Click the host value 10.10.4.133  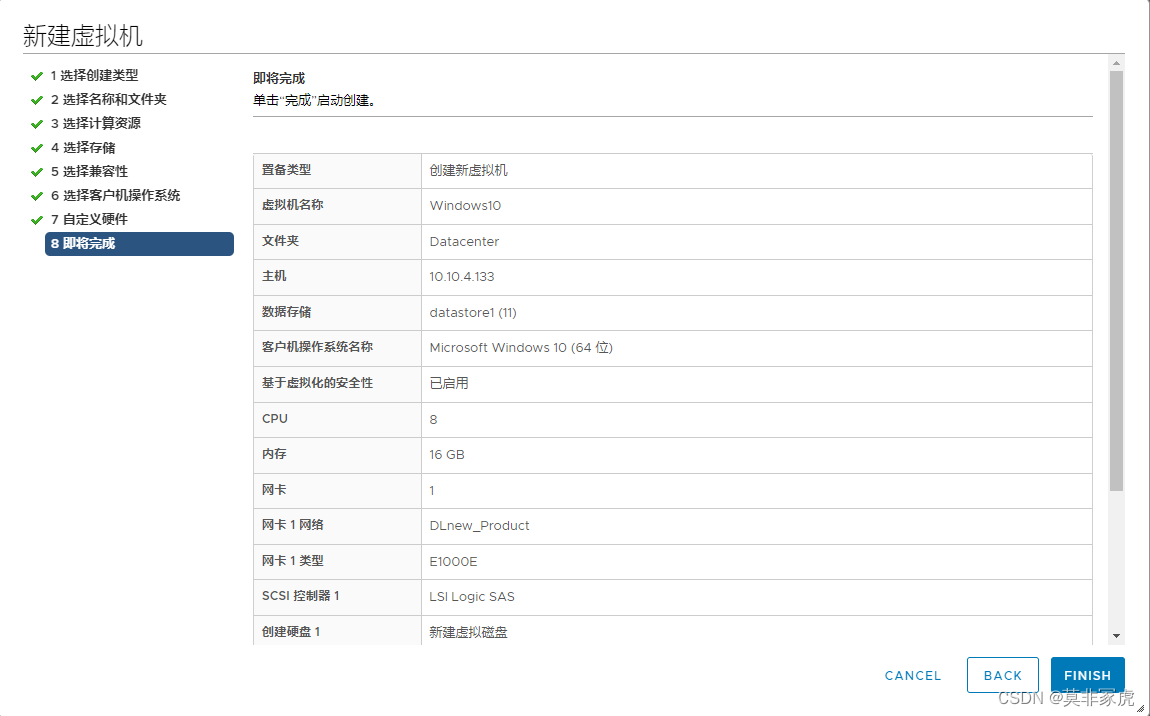tap(462, 277)
